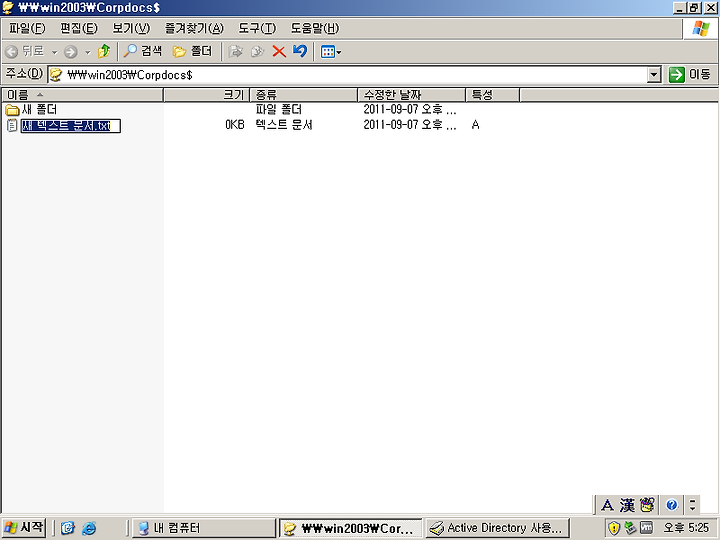Sort by the 수정한 날짜 column header
The height and width of the screenshot is (540, 720).
point(411,95)
